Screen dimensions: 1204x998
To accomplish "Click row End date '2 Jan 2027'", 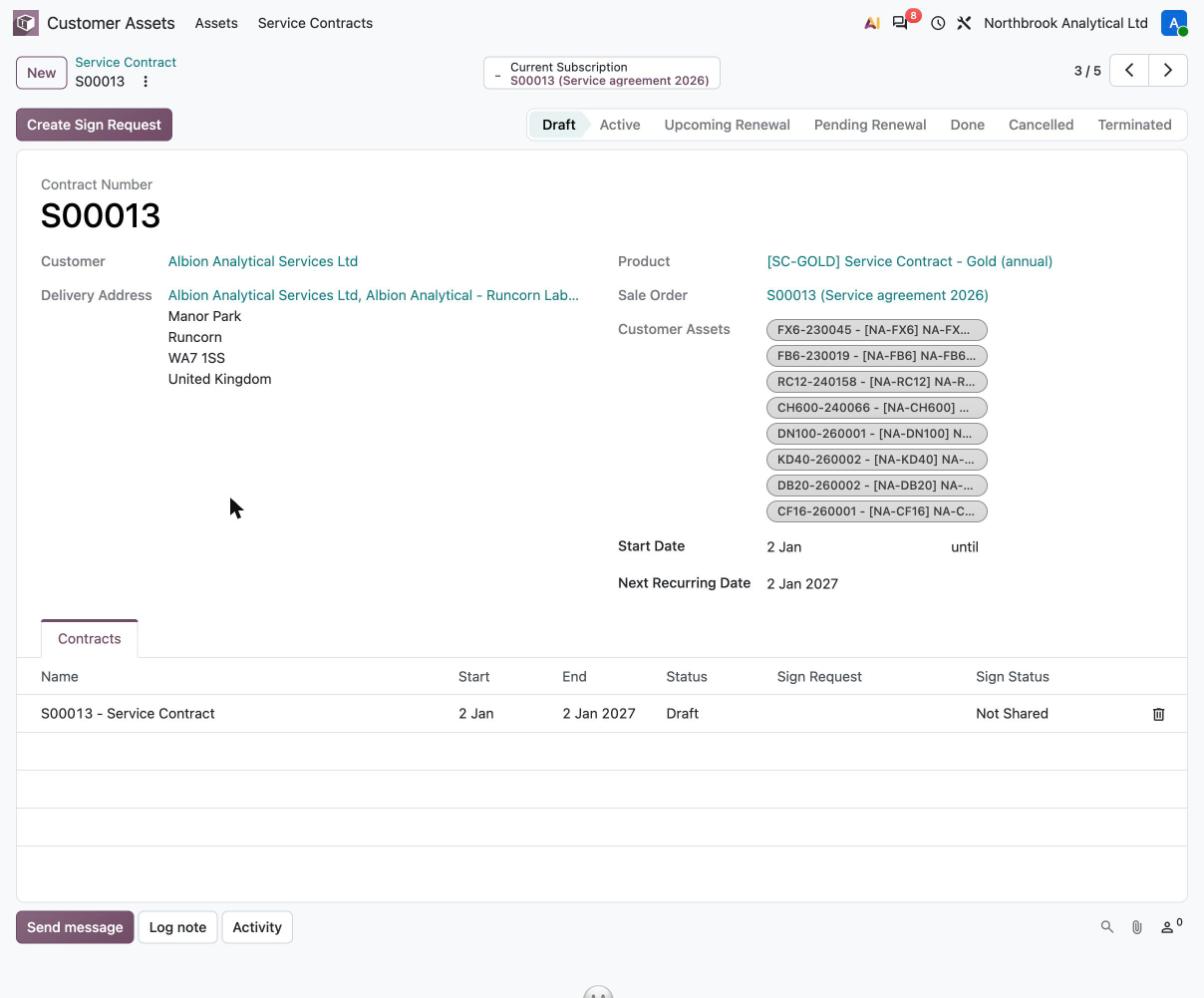I will pos(598,714).
